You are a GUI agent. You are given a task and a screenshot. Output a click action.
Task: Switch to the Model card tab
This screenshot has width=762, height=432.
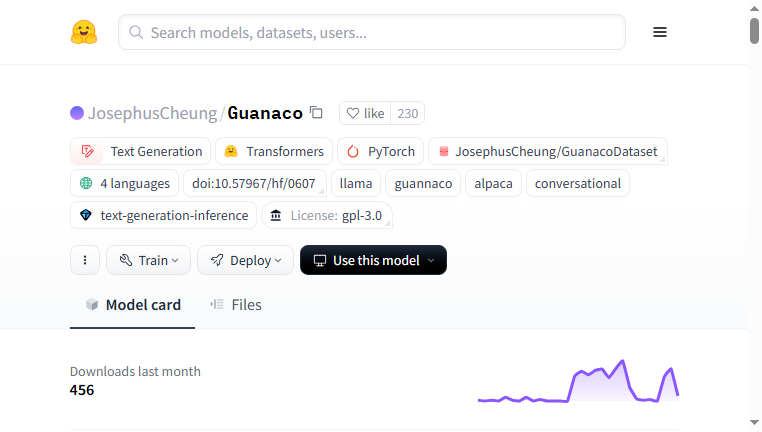click(x=133, y=305)
